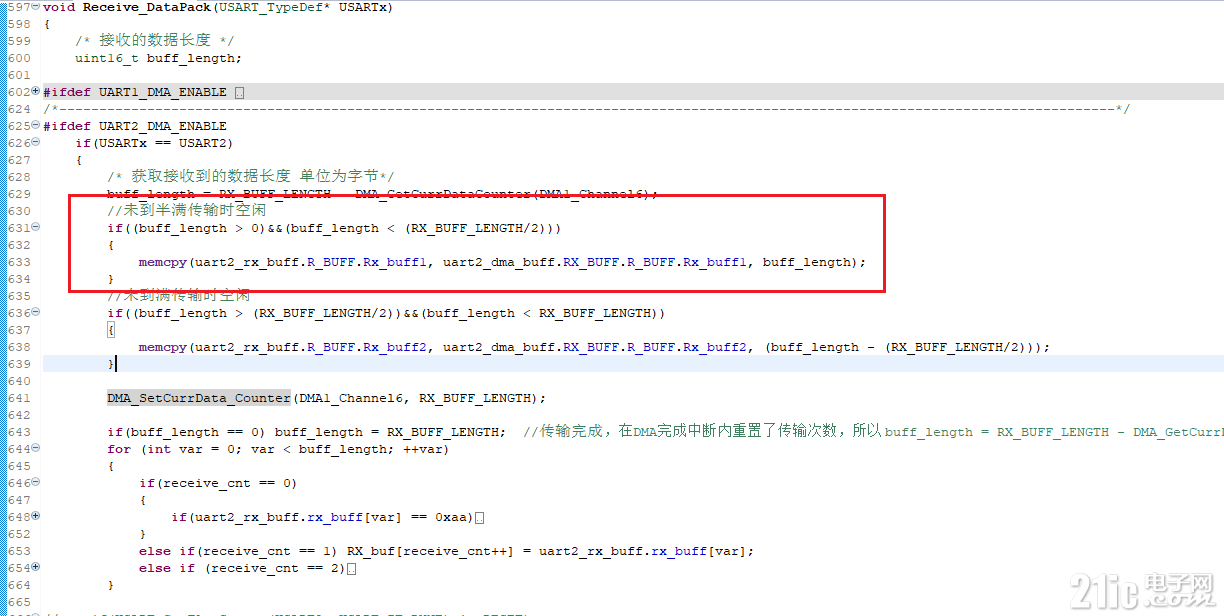1224x616 pixels.
Task: Click 'uart2_dma_buff.RX_BUFF.R_BUFF.Rx_buff2' in second memcpy
Action: pos(594,347)
